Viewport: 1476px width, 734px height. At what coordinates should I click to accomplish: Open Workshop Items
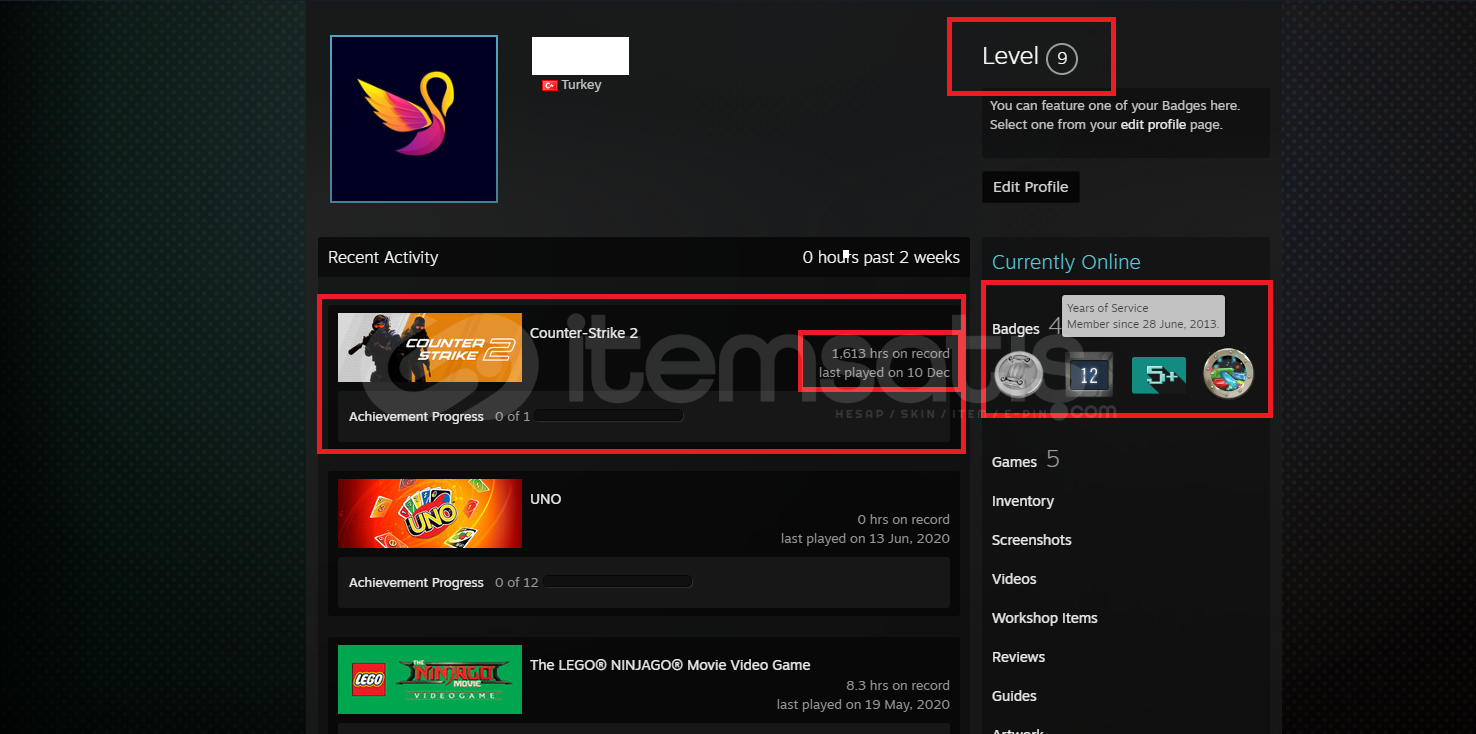point(1045,618)
